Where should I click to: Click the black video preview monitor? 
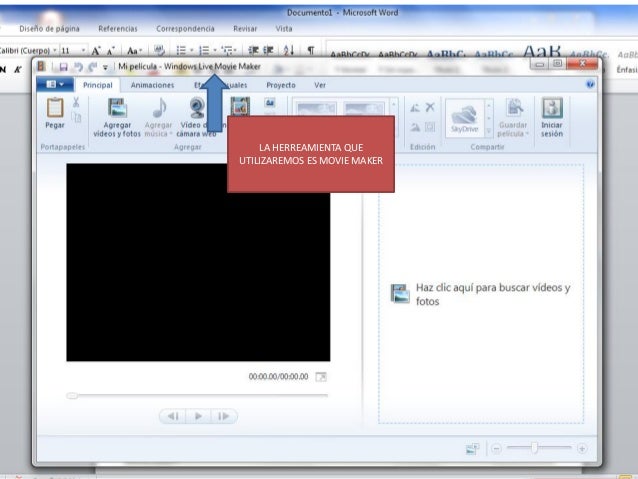tap(198, 262)
